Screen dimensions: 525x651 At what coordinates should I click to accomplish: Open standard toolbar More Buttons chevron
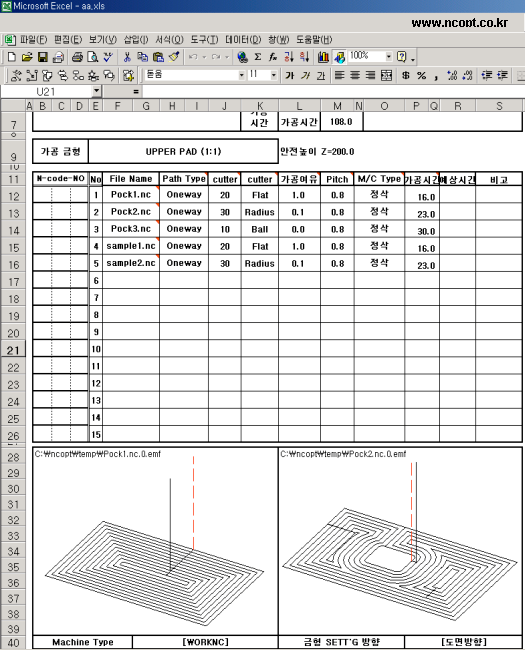point(413,59)
